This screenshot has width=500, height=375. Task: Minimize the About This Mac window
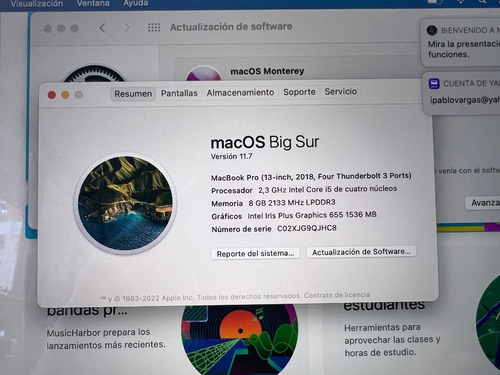click(x=65, y=95)
